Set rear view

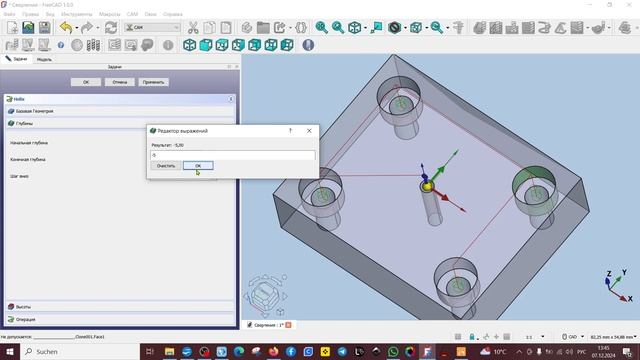point(255,45)
